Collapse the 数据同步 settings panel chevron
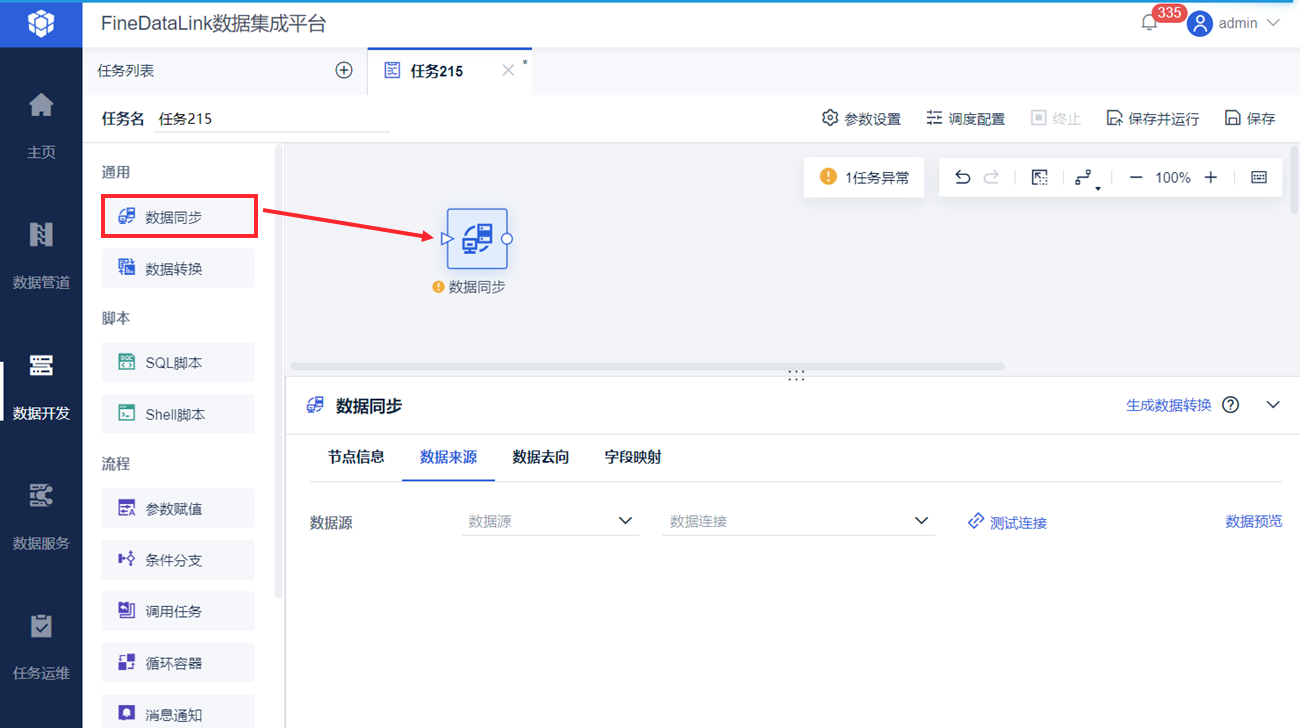Screen dimensions: 1300x728 pyautogui.click(x=1273, y=405)
